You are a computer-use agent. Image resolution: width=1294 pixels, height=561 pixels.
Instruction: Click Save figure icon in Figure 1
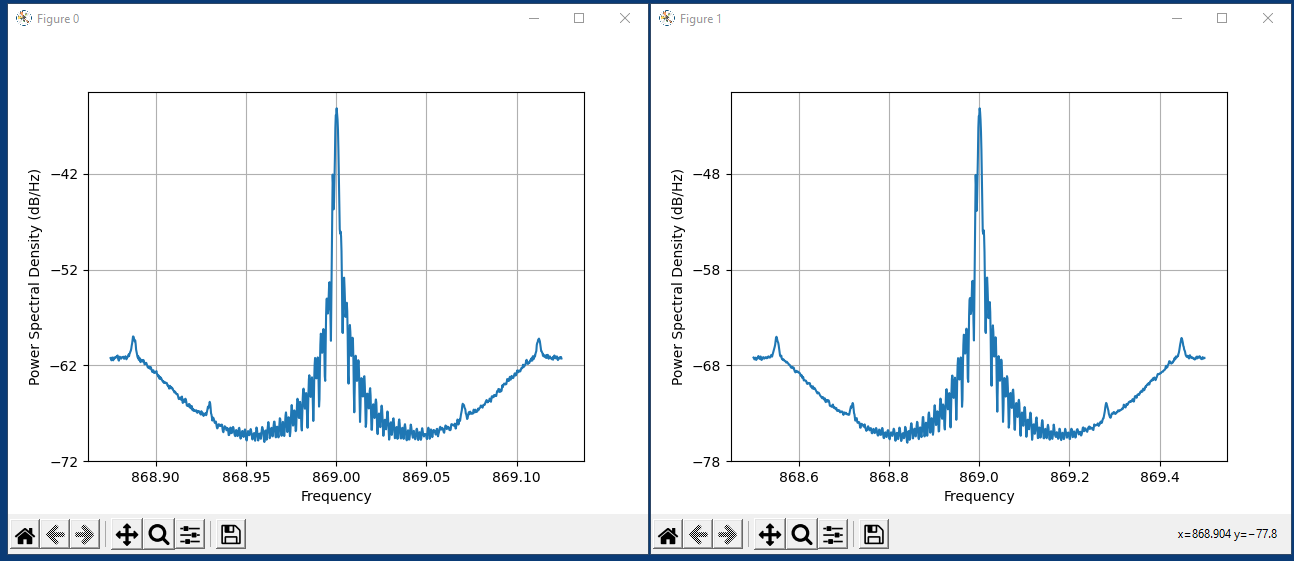pyautogui.click(x=874, y=535)
